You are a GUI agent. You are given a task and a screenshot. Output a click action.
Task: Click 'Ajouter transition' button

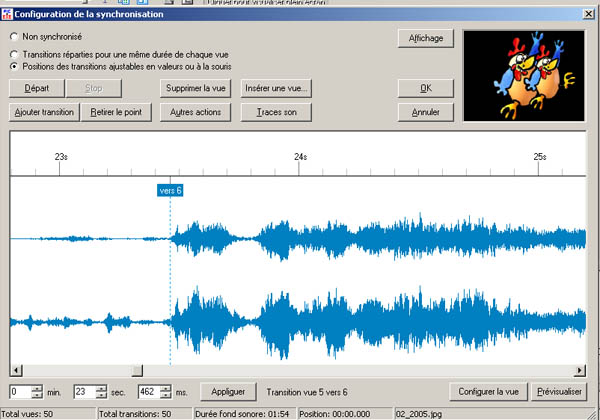[x=44, y=112]
